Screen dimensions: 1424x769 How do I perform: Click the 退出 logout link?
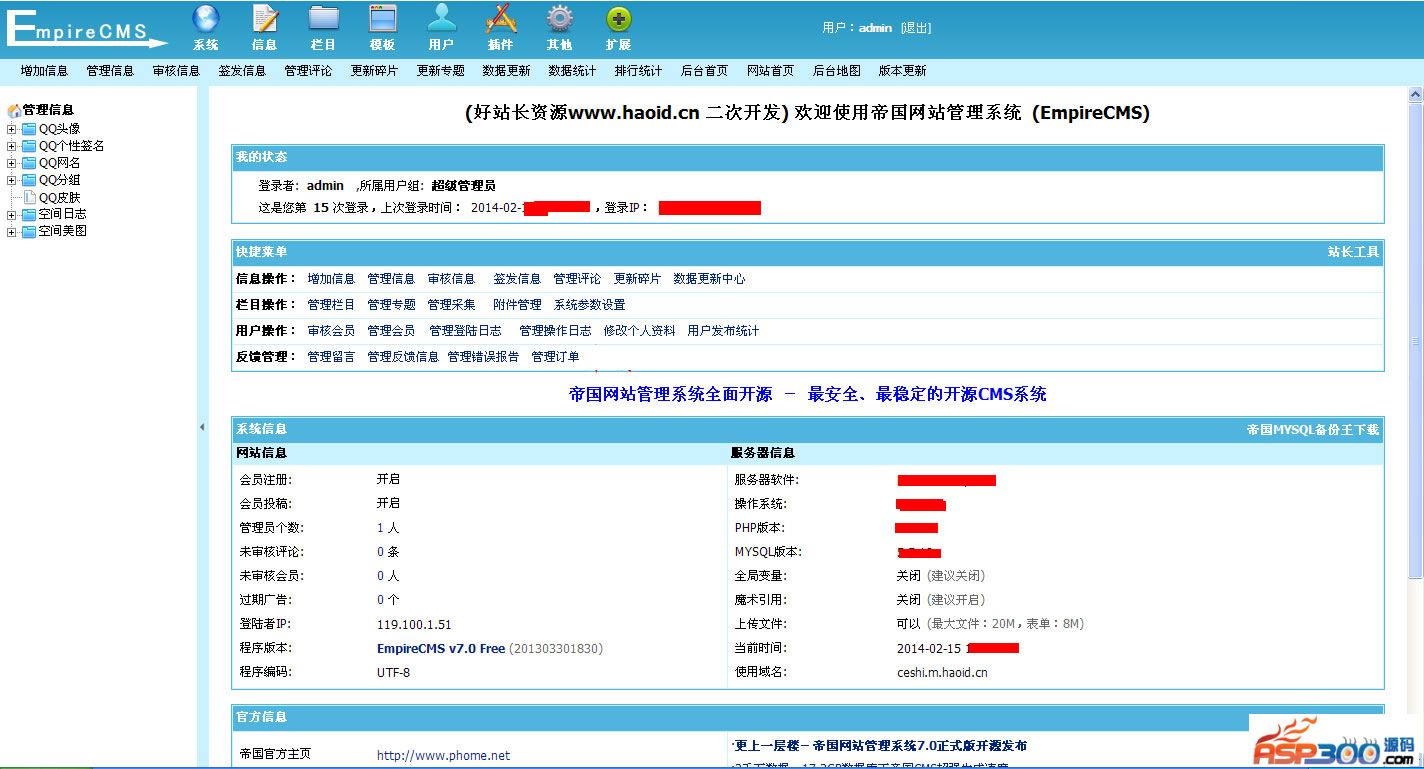click(915, 28)
